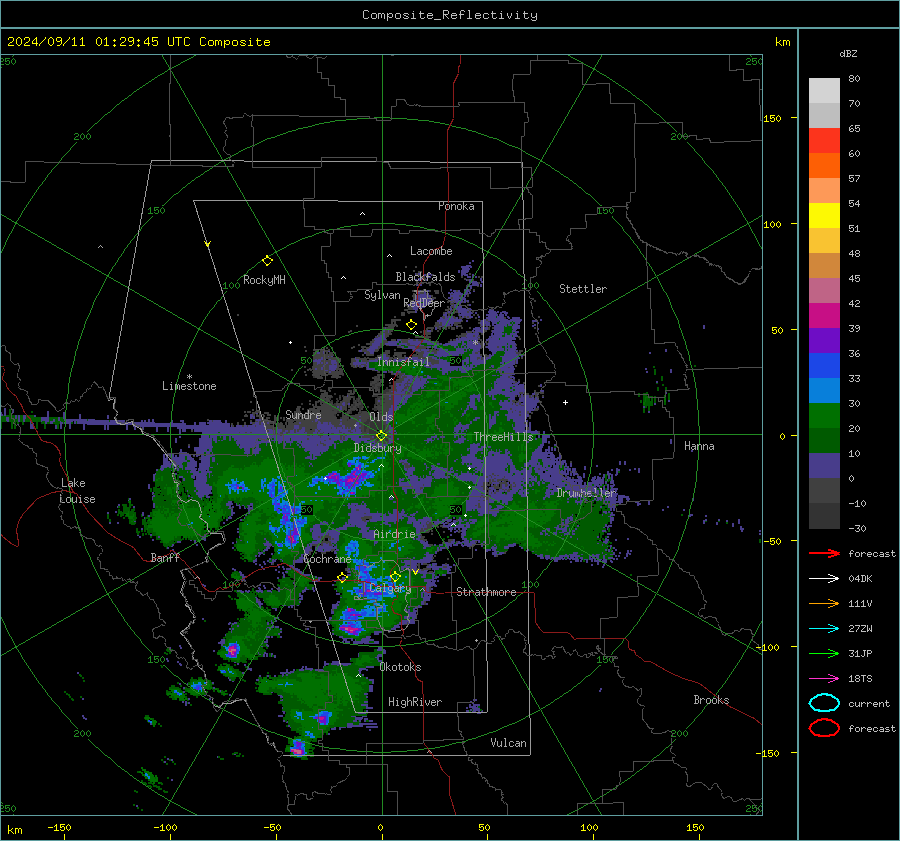Click the Calgary label on the map

click(390, 588)
